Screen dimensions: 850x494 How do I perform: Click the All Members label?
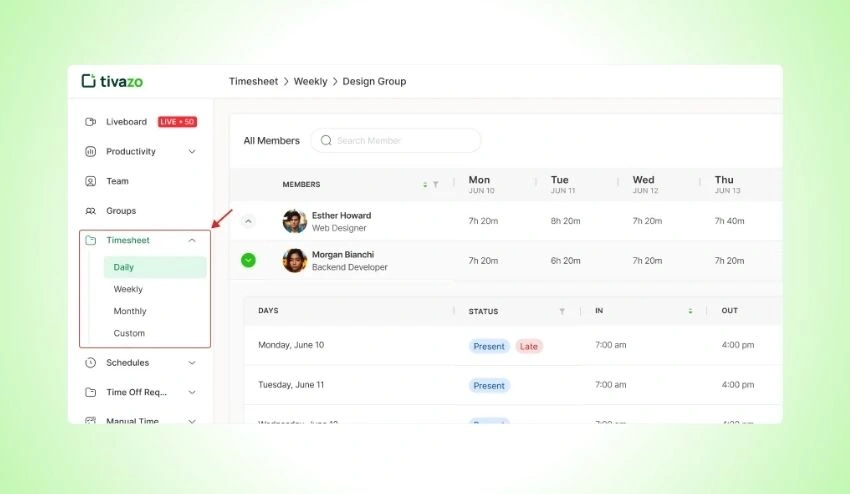(x=272, y=140)
